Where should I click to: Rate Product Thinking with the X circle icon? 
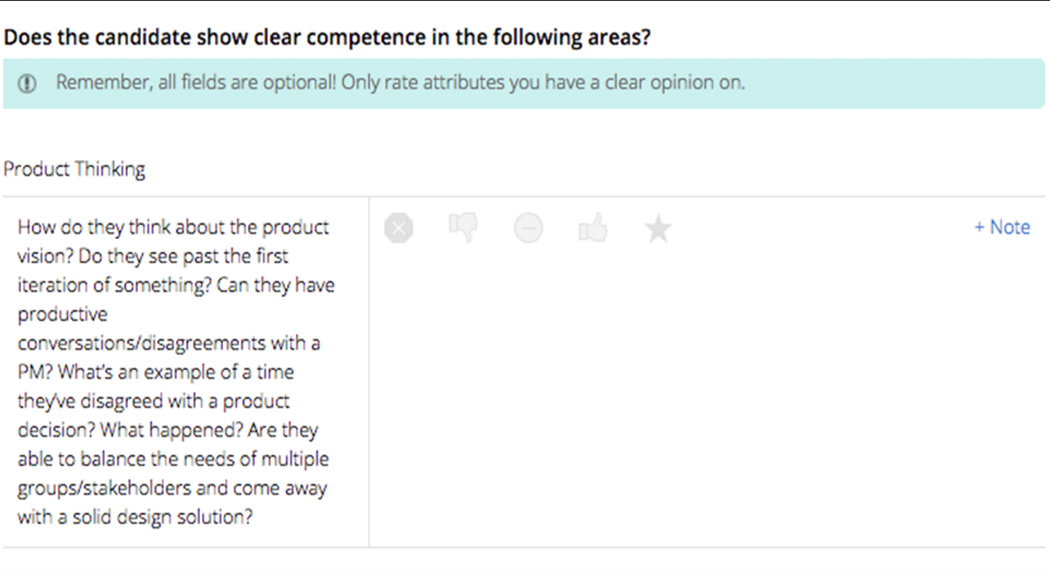pos(398,229)
